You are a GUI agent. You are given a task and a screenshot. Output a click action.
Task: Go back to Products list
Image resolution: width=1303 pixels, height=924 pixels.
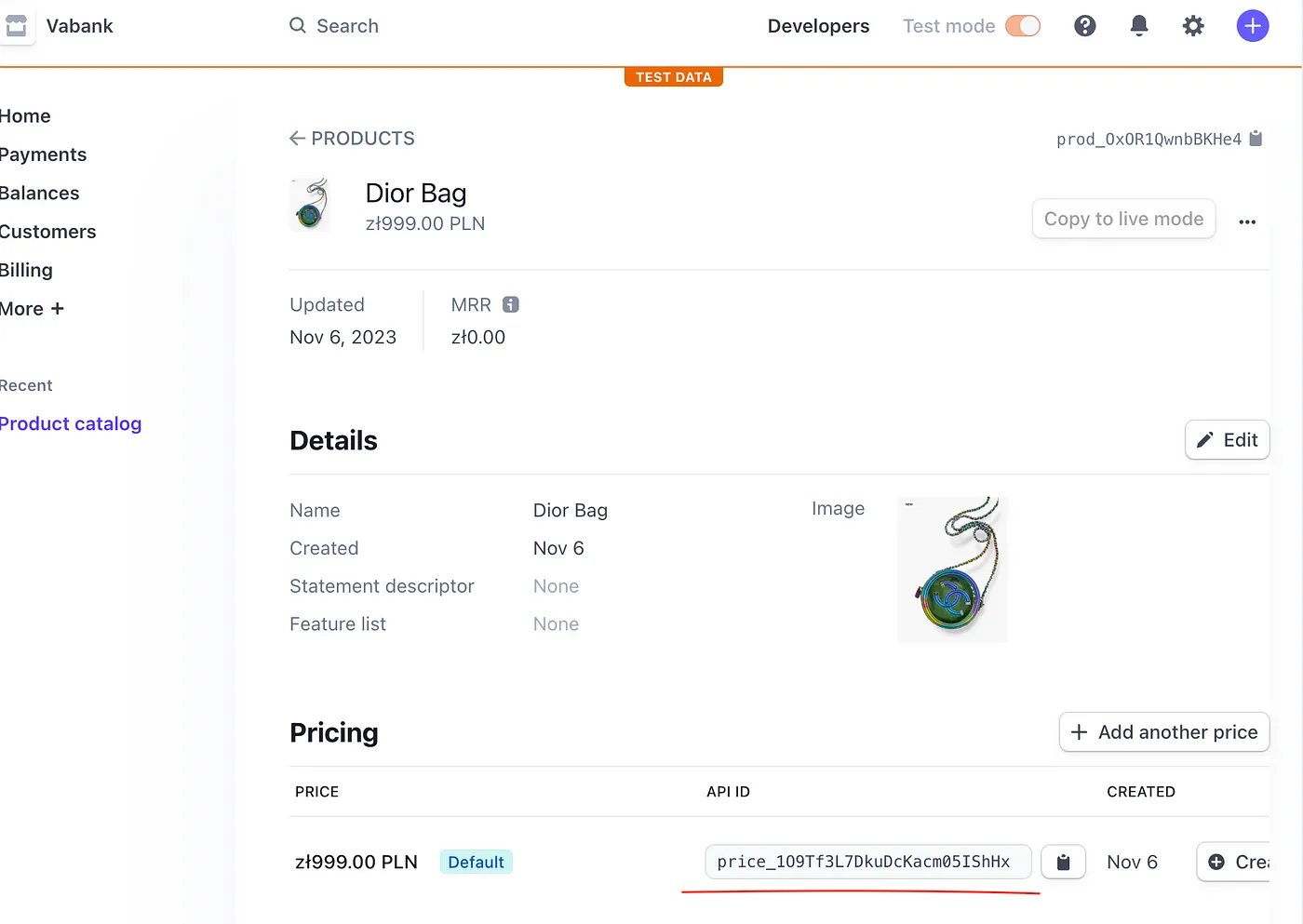pos(352,139)
